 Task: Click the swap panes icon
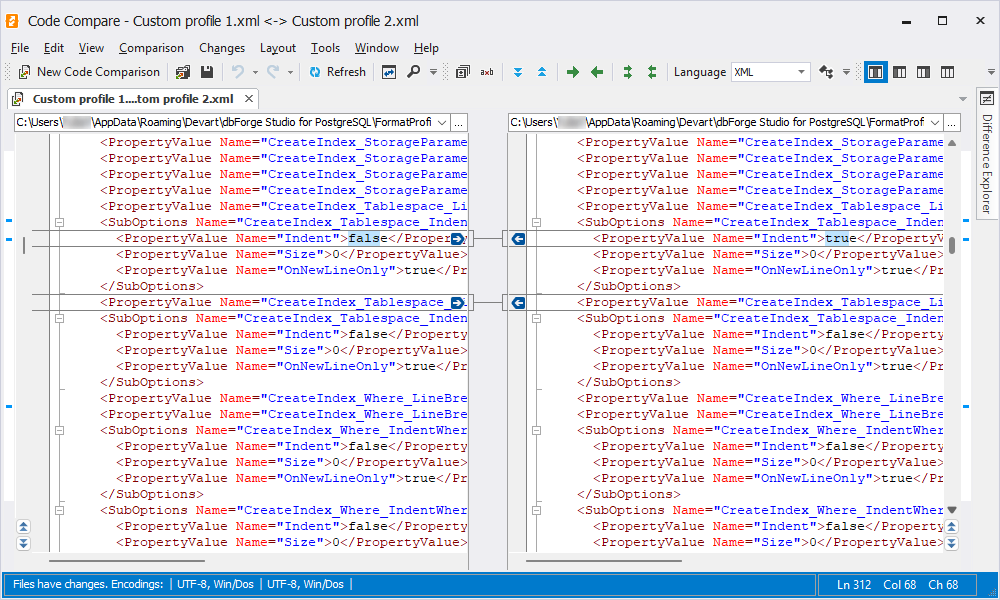point(387,72)
